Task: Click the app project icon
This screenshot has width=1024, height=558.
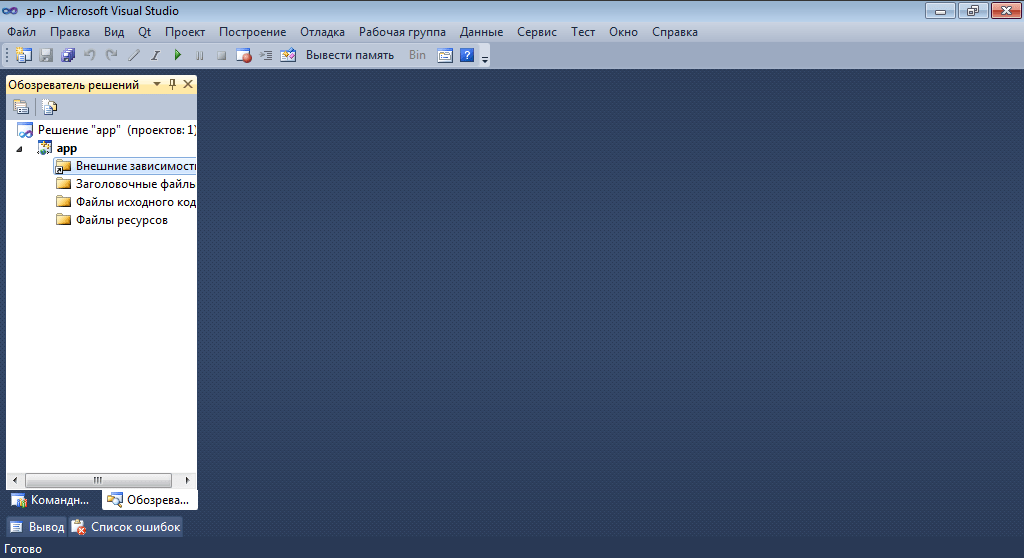Action: point(44,148)
